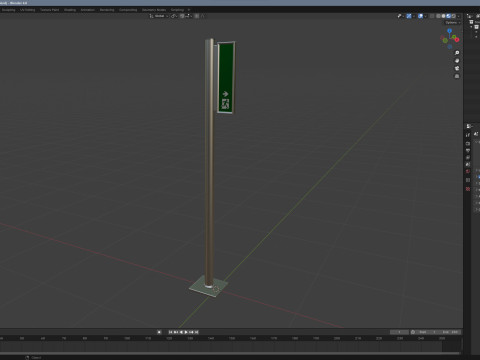Expand the gizmo options dropdown arrow

413,16
